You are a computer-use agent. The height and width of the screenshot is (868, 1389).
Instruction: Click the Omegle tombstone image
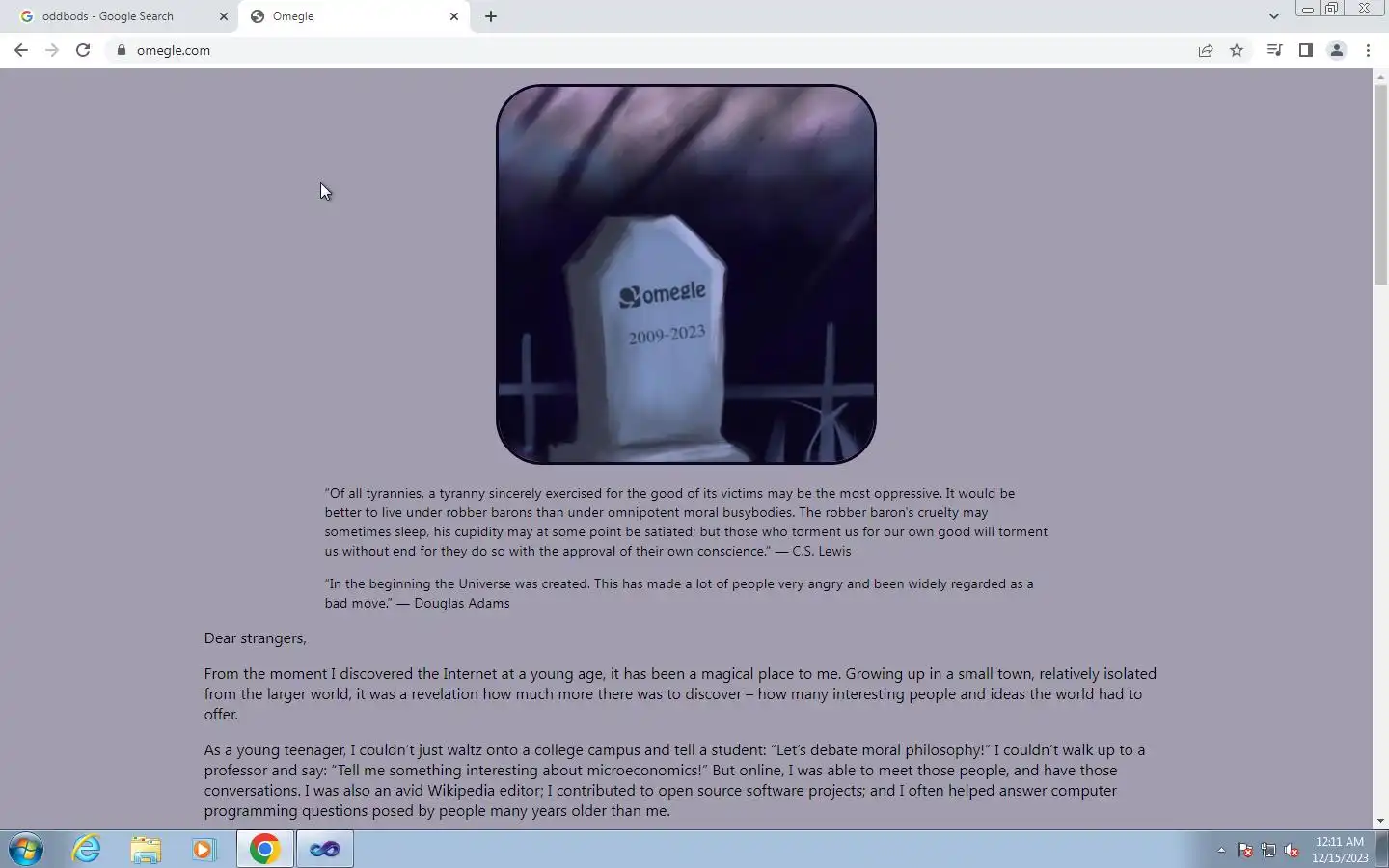[686, 274]
